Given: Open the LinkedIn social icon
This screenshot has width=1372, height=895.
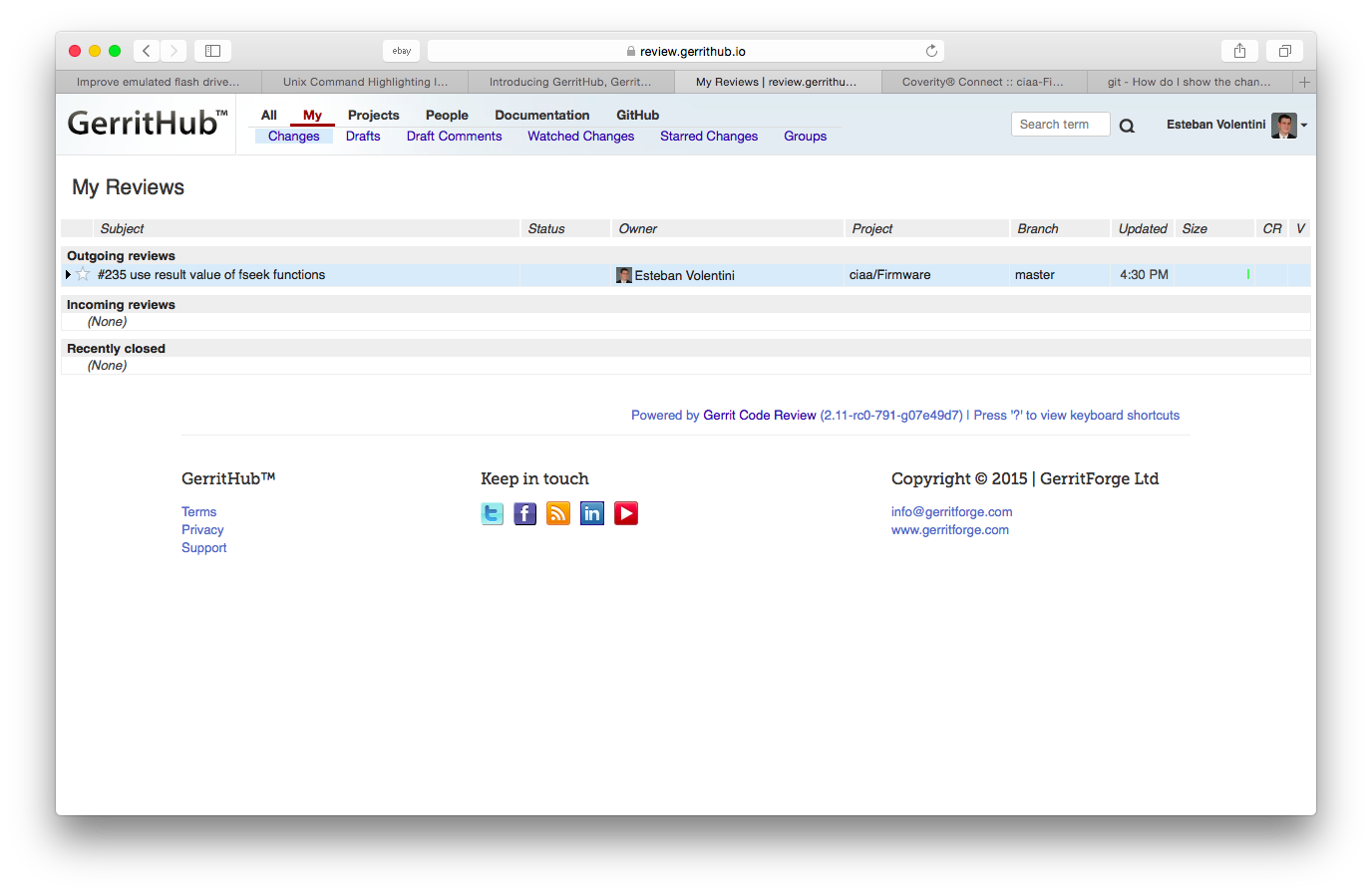Looking at the screenshot, I should tap(592, 513).
